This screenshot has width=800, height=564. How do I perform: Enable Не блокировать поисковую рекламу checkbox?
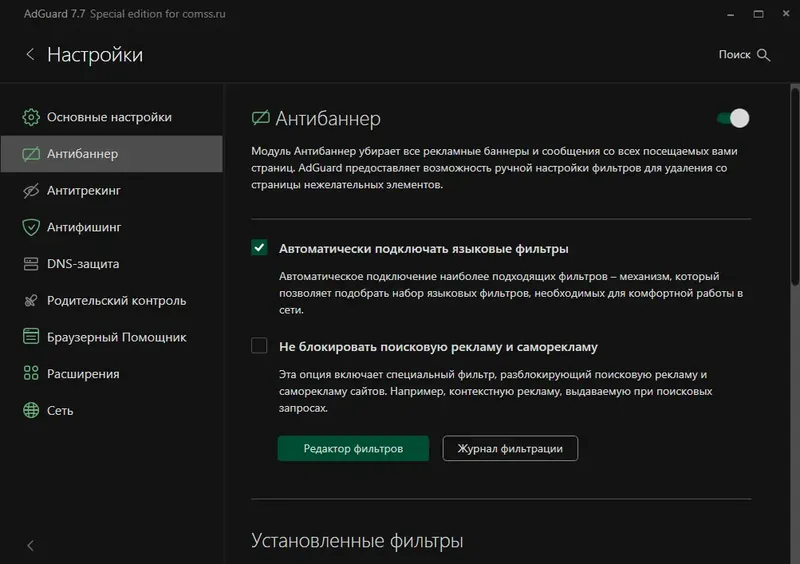point(259,346)
